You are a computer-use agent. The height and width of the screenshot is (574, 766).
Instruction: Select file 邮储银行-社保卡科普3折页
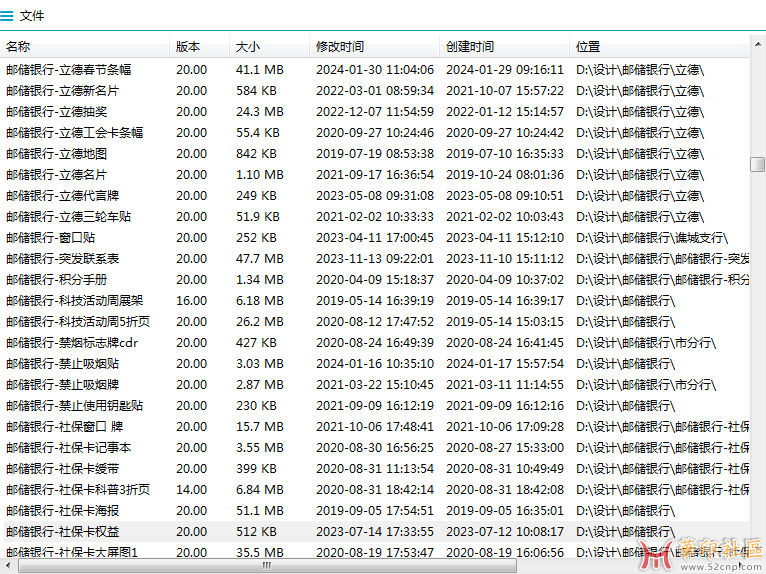[x=78, y=490]
